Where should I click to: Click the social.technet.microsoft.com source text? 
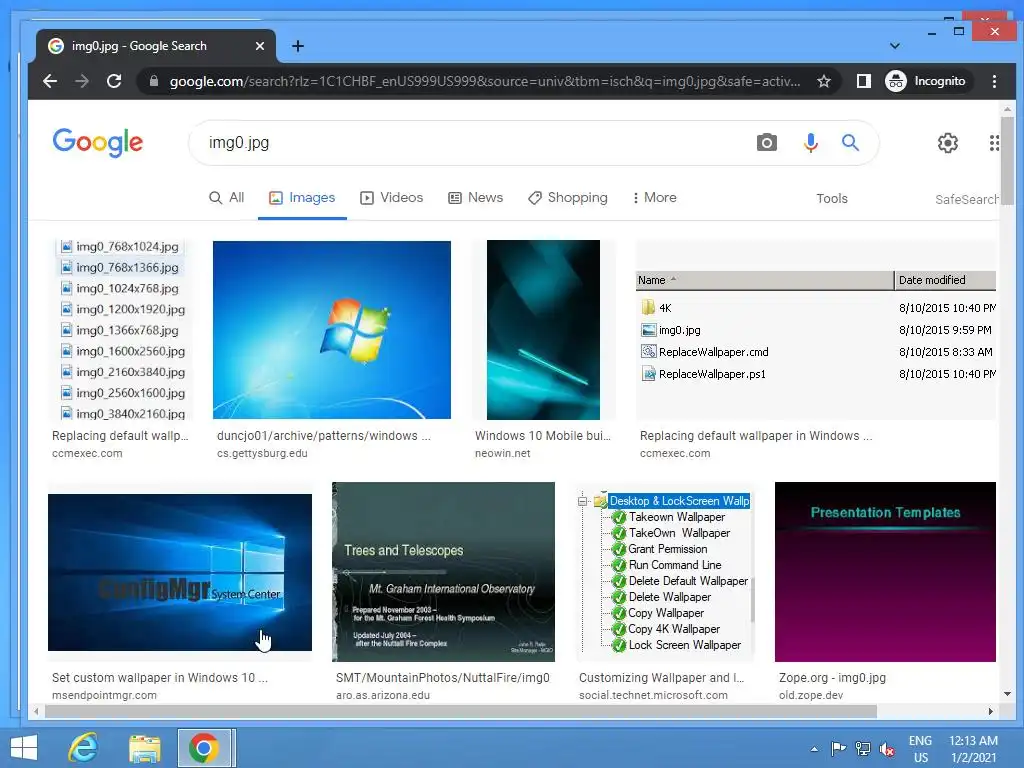coord(653,696)
